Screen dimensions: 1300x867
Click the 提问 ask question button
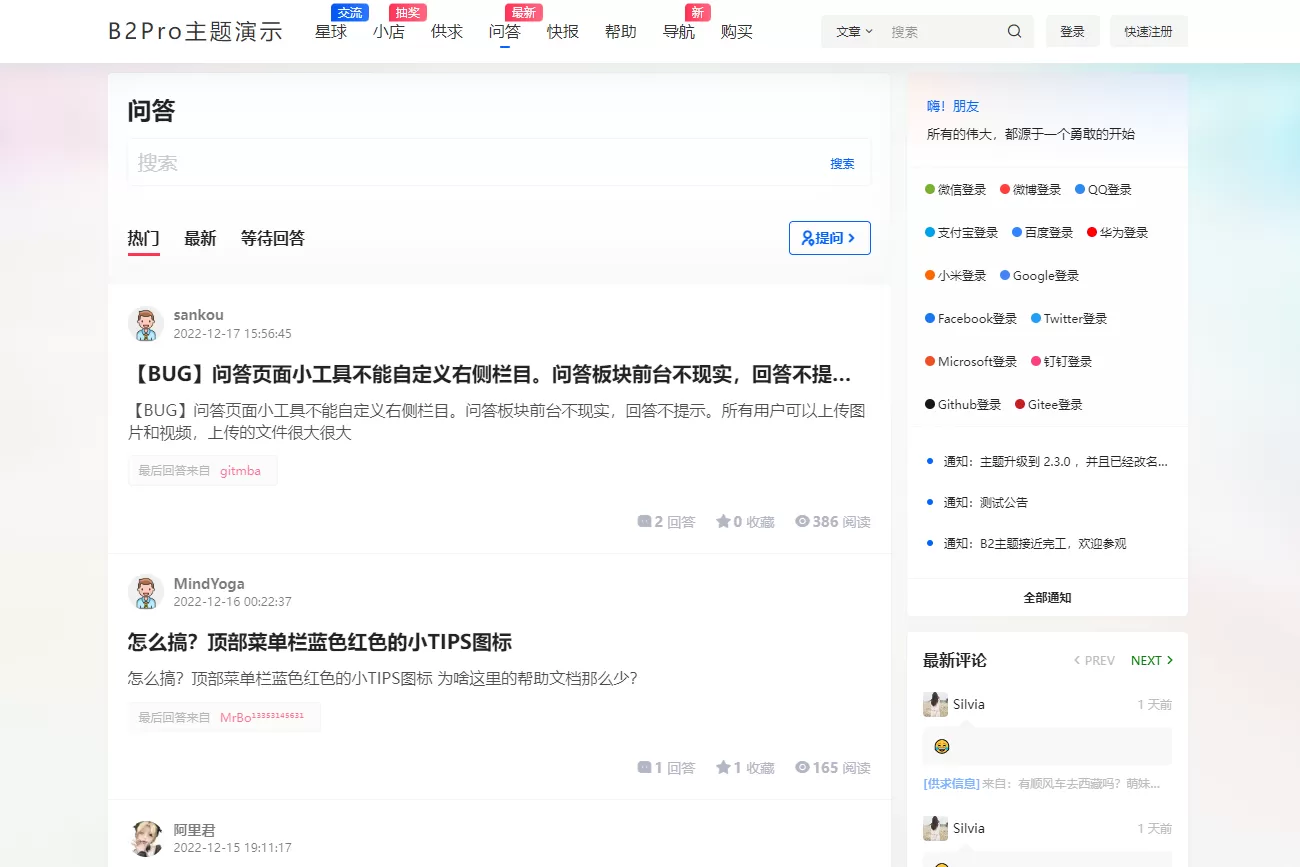829,238
